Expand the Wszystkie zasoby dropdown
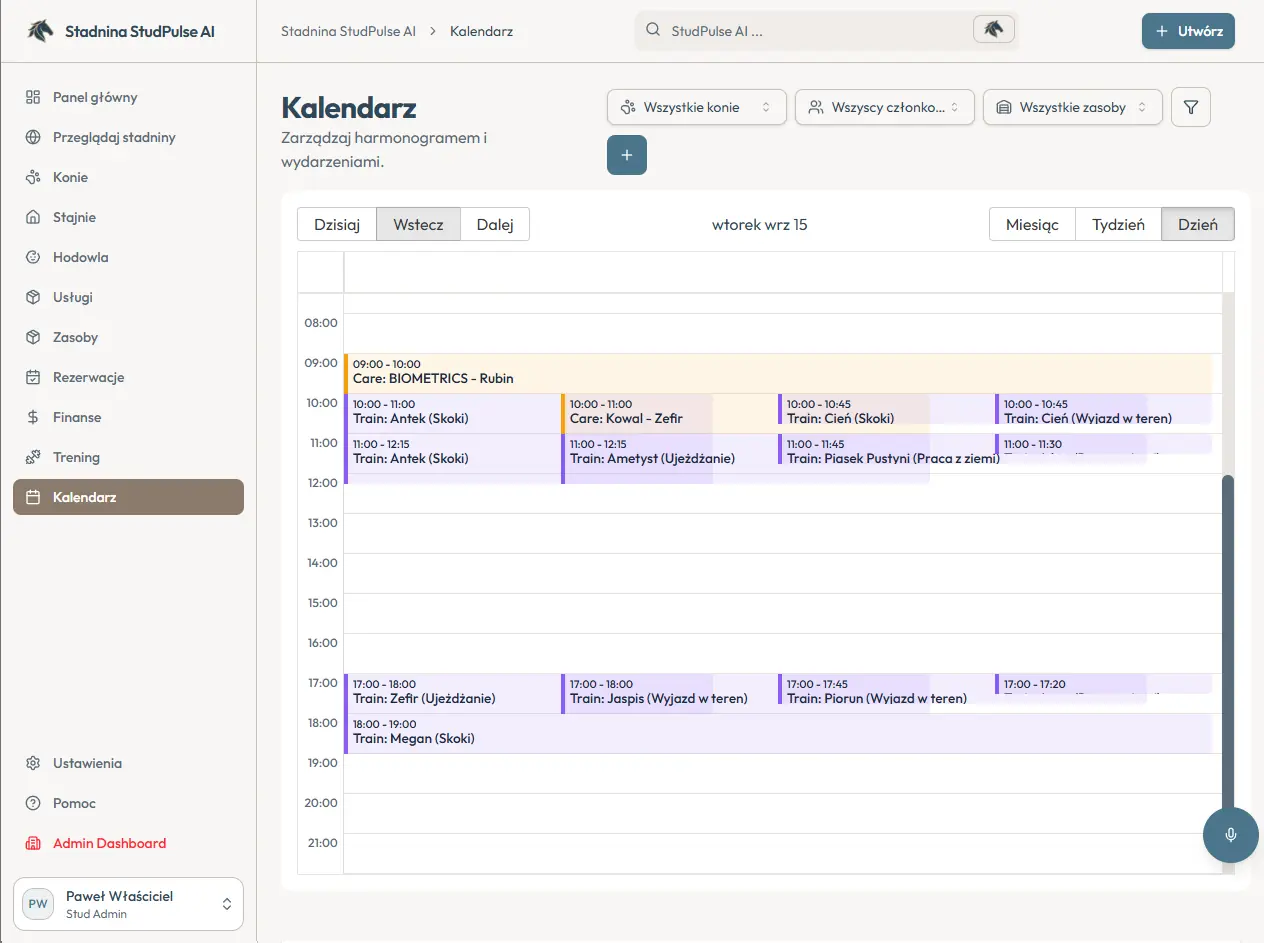Image resolution: width=1264 pixels, height=943 pixels. [1073, 107]
